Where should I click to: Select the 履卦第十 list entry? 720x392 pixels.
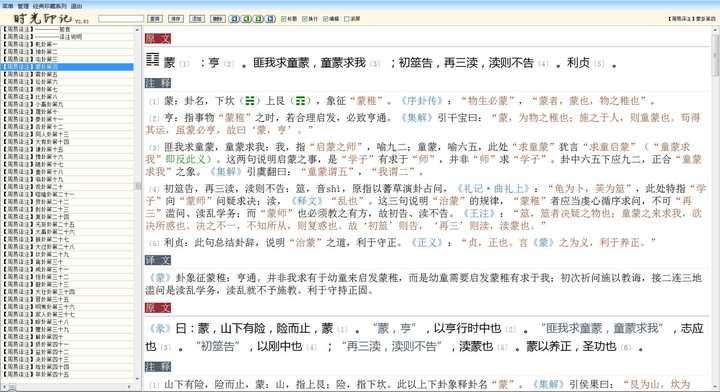pyautogui.click(x=67, y=112)
